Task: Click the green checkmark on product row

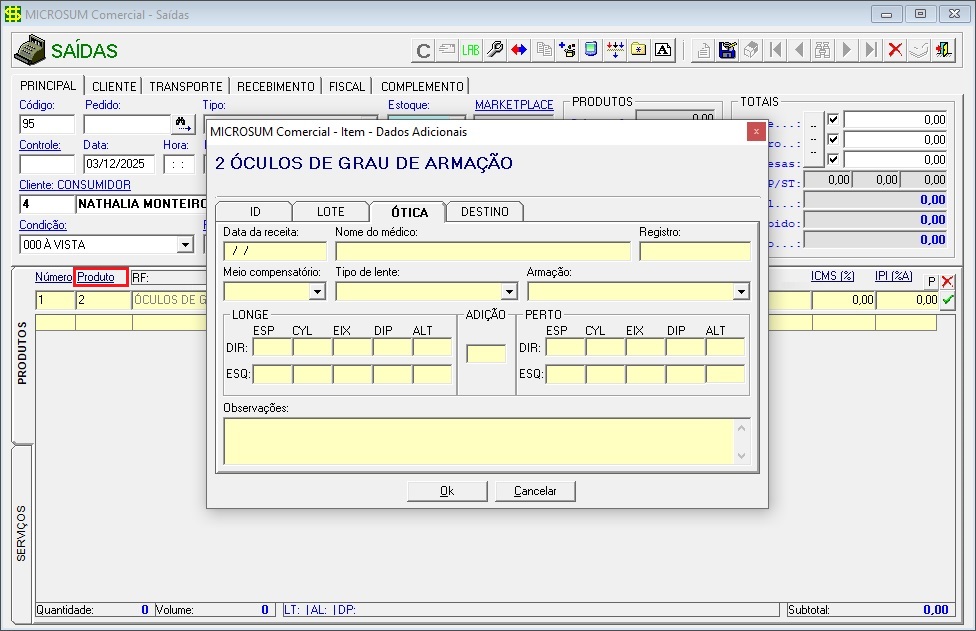Action: tap(947, 299)
